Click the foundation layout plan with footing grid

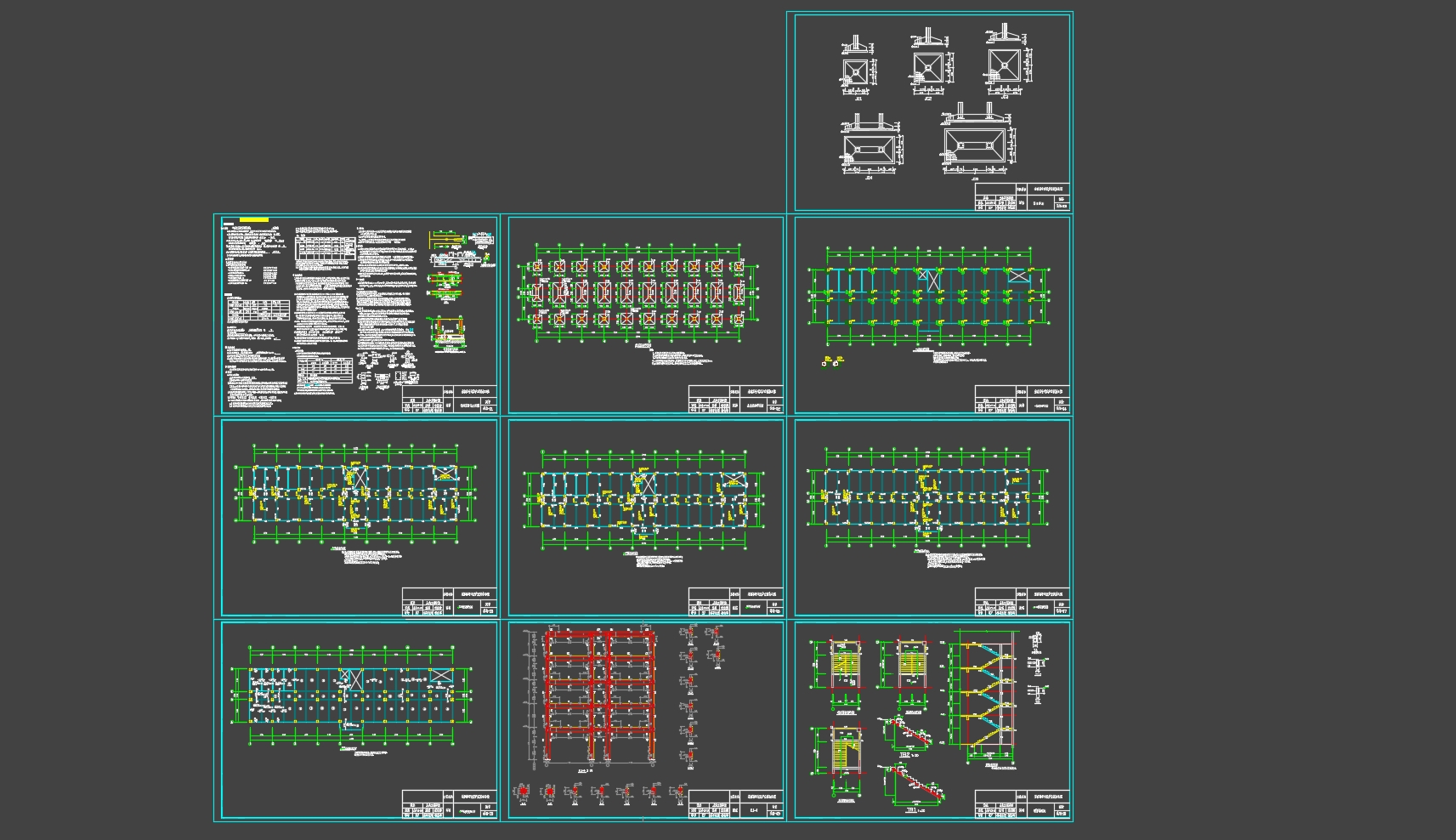pos(637,293)
